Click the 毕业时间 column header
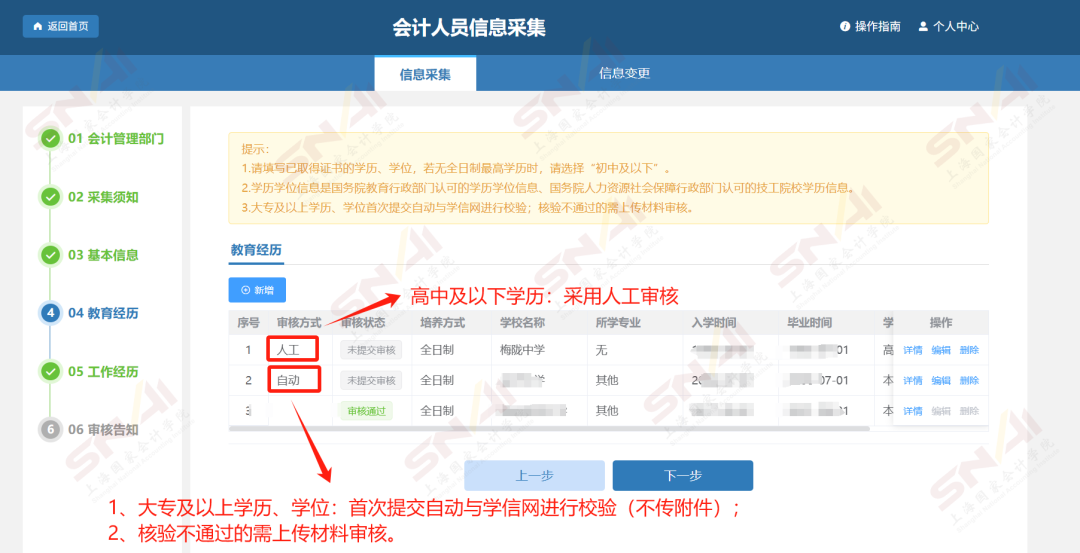Screen dimensions: 1080x553 (x=810, y=322)
